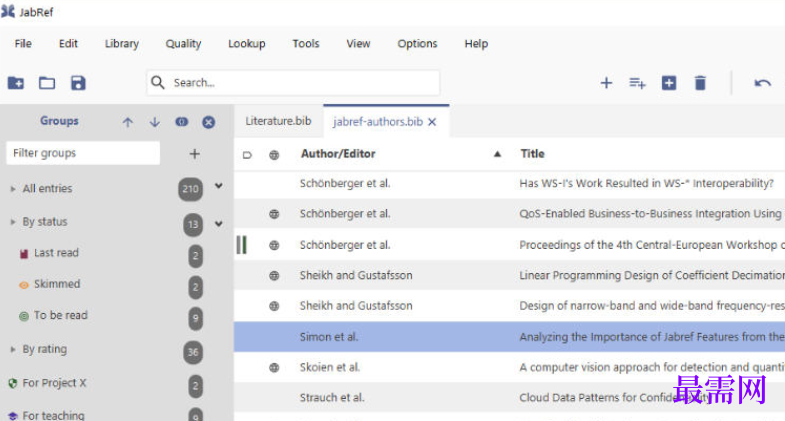Open the Help menu

coord(476,44)
